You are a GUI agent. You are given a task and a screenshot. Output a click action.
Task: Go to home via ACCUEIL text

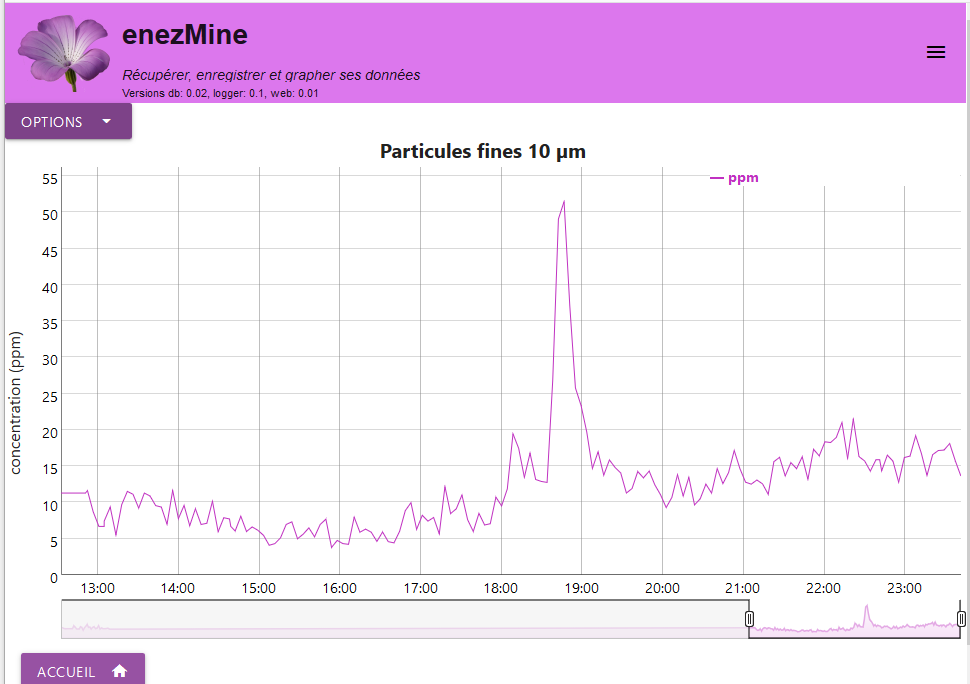pyautogui.click(x=66, y=672)
